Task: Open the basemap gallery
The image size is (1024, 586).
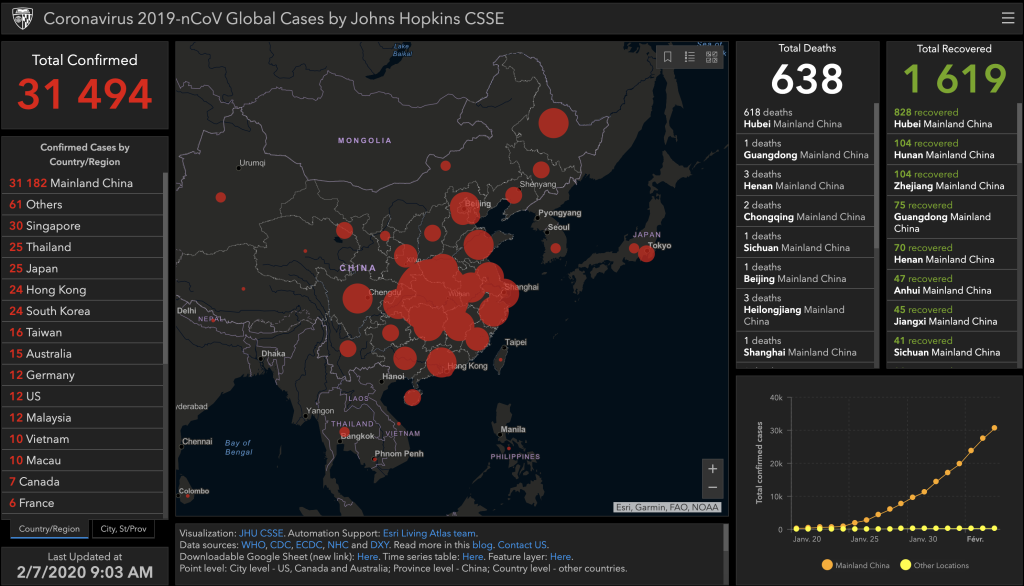Action: pyautogui.click(x=711, y=57)
